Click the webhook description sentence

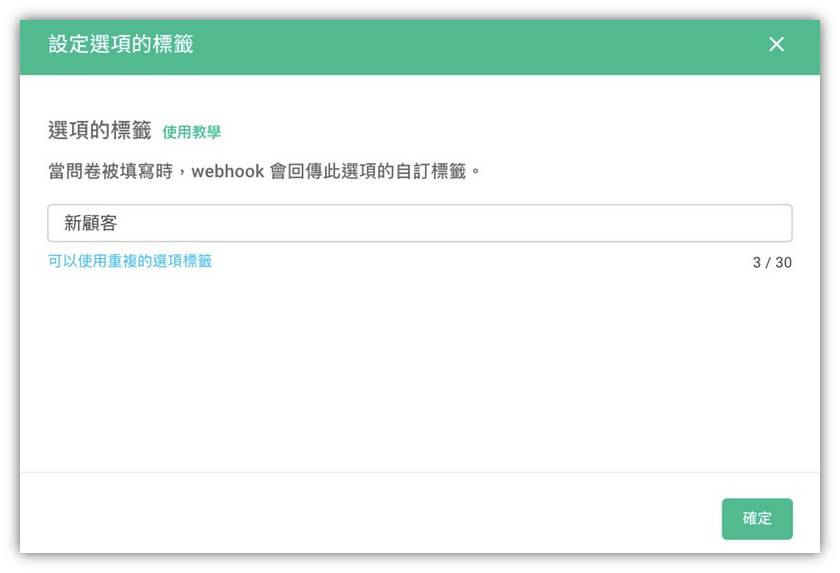pyautogui.click(x=265, y=171)
